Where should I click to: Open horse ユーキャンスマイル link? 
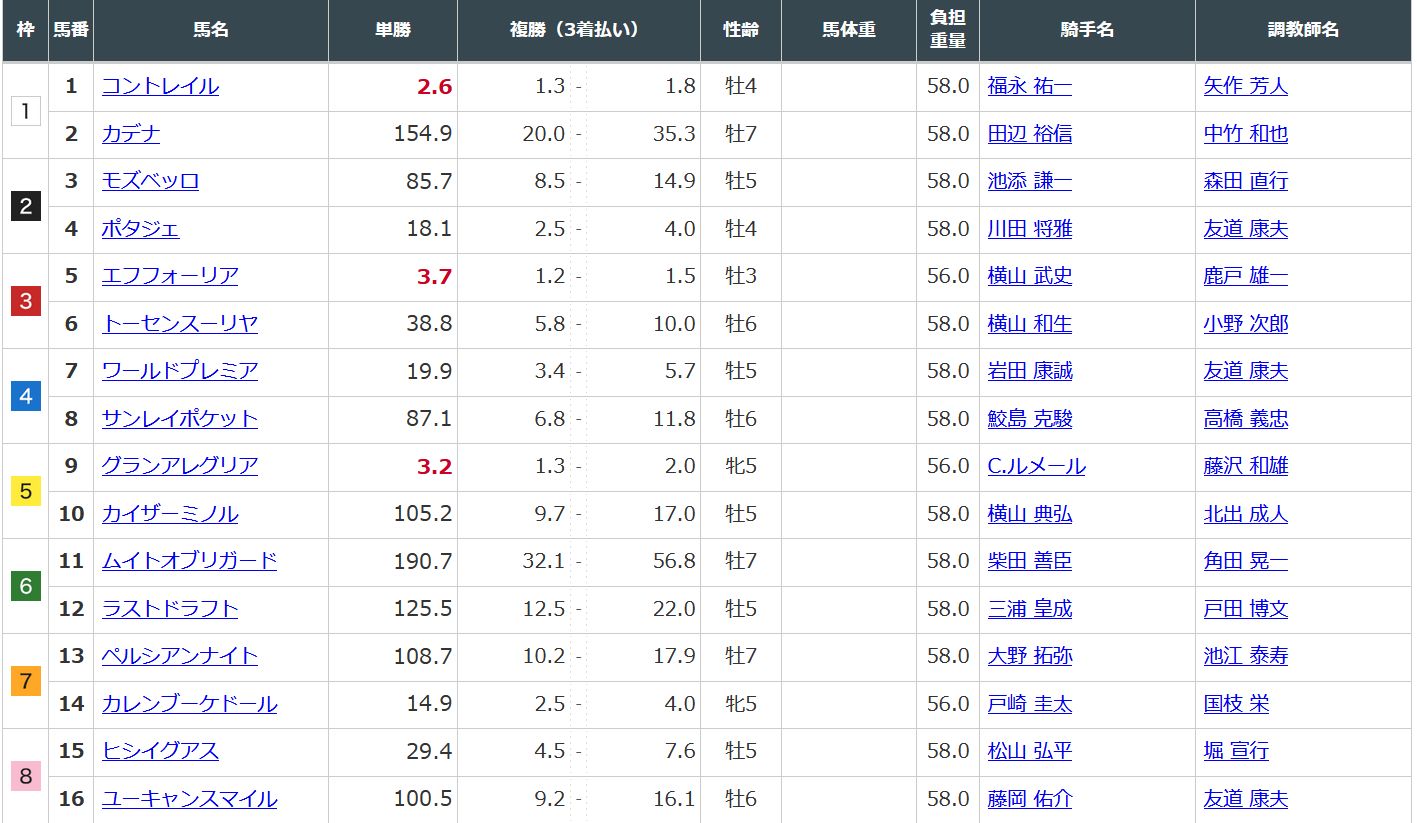point(189,799)
